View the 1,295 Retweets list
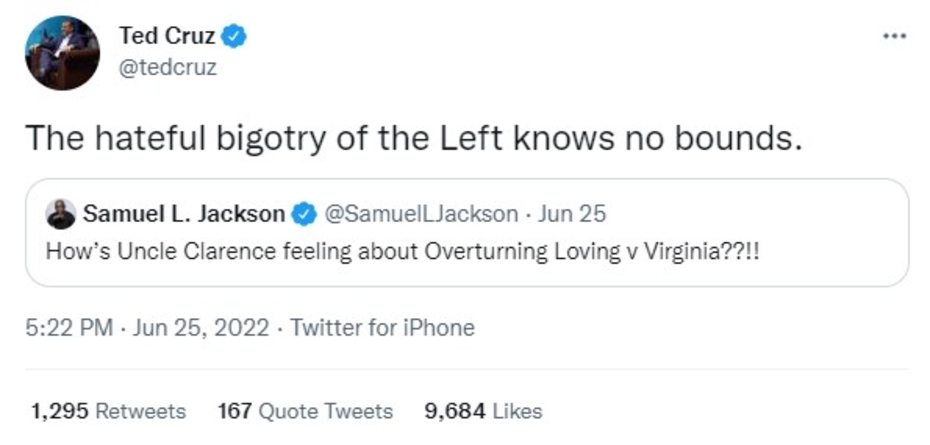This screenshot has height=445, width=930. tap(108, 411)
